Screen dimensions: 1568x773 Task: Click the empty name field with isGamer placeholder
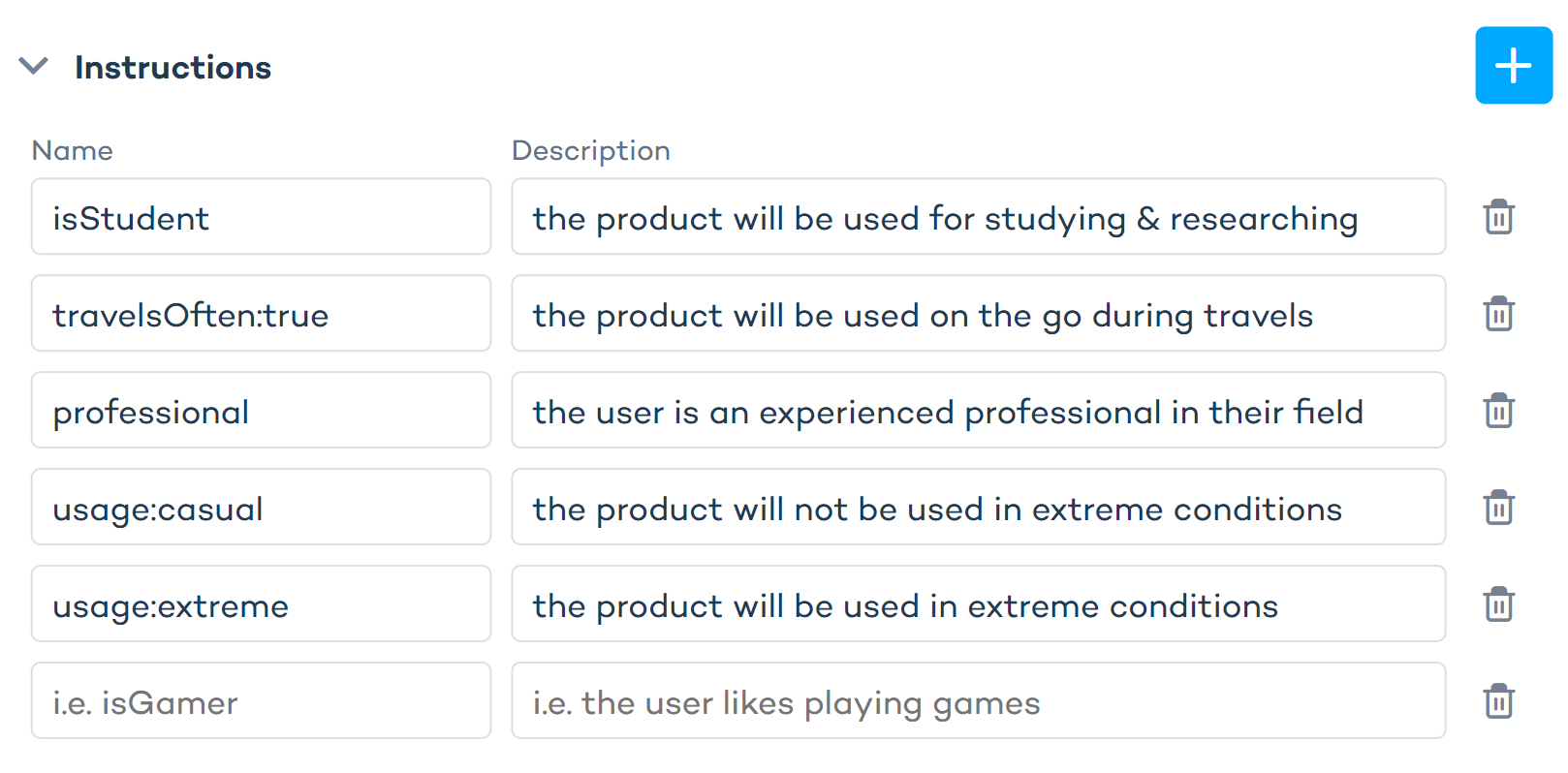click(x=261, y=701)
